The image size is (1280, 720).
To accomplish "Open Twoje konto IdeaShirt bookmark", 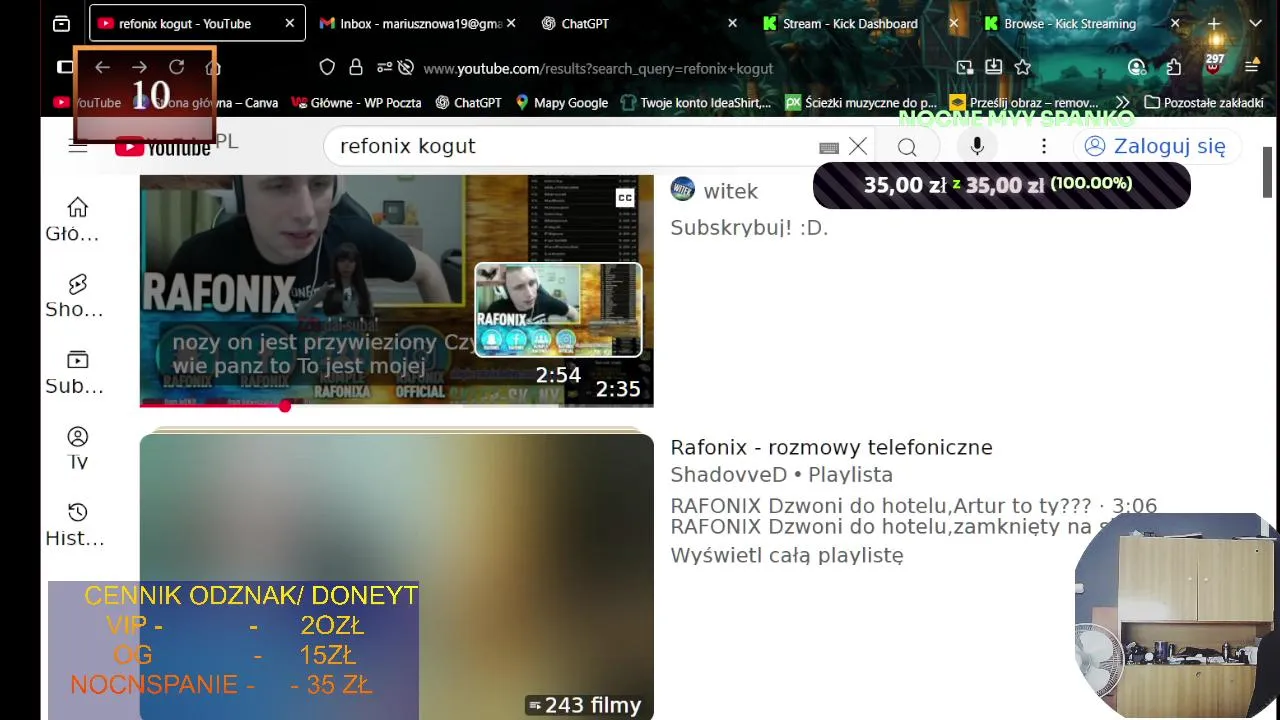I will [696, 102].
